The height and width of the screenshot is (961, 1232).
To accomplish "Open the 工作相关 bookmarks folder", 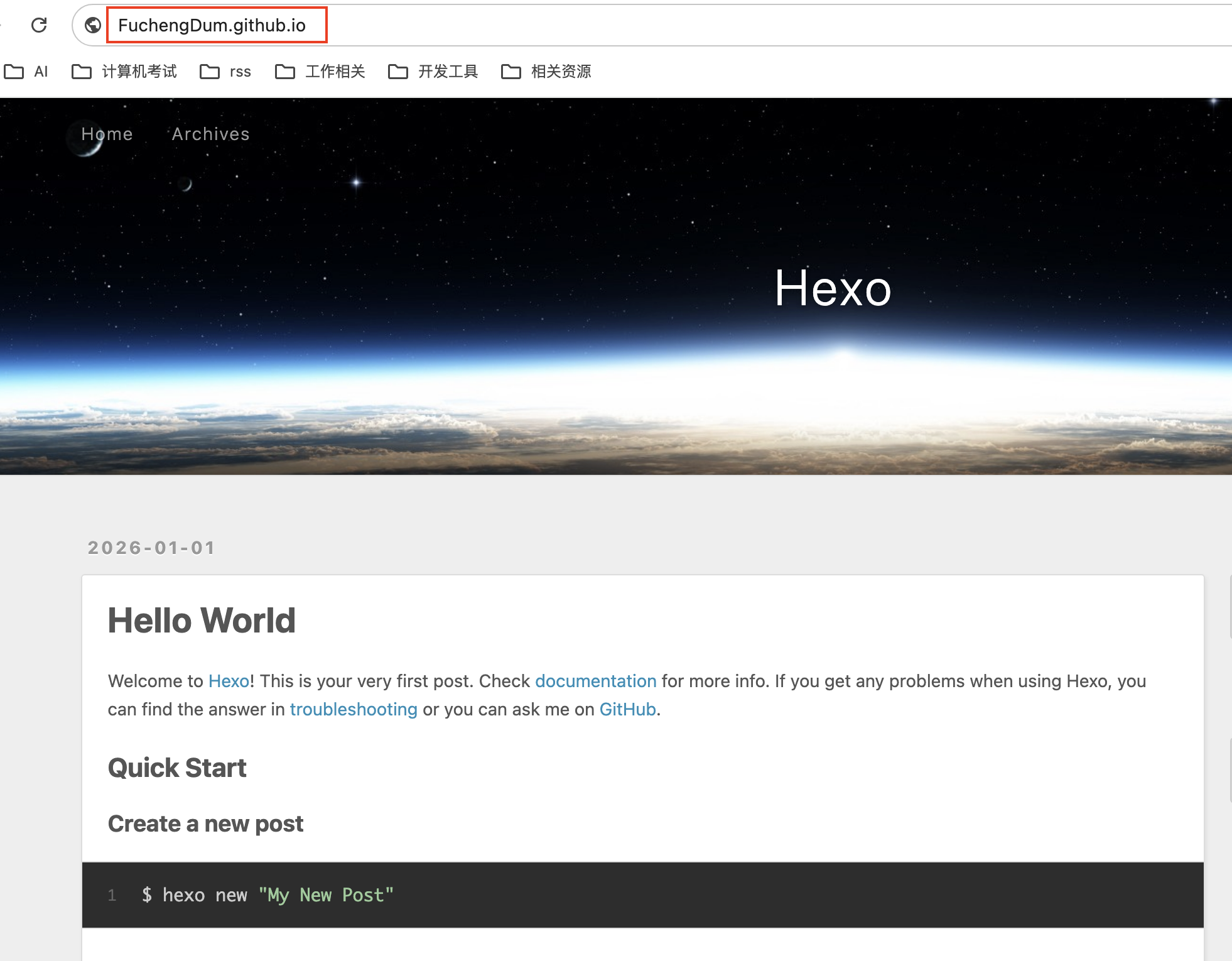I will point(320,72).
